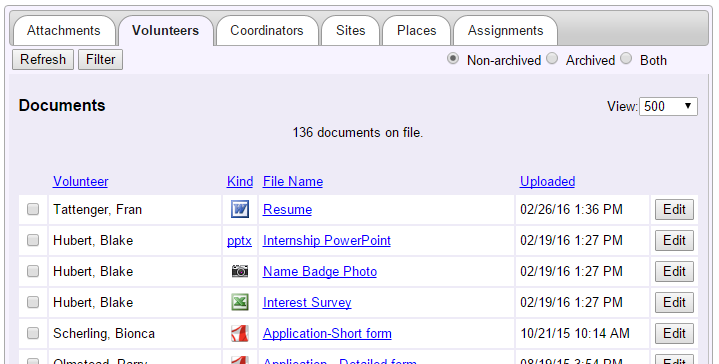Select the Archived radio button
The width and height of the screenshot is (719, 364).
552,59
